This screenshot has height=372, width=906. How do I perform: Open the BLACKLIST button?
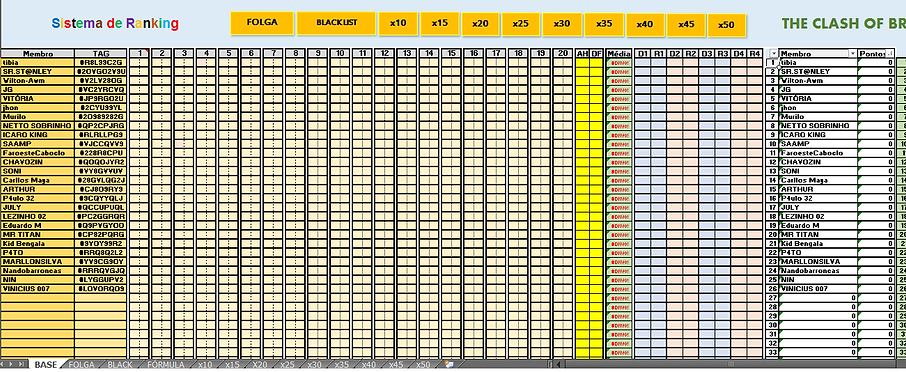tap(336, 23)
